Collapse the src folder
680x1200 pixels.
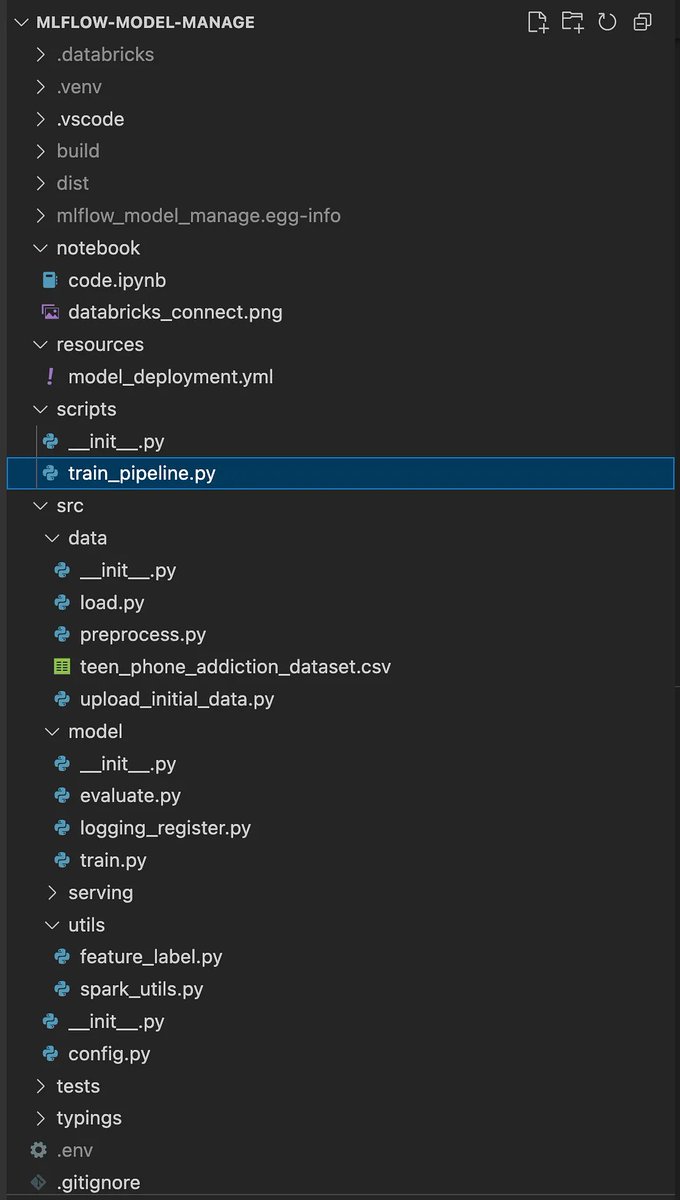click(x=40, y=506)
